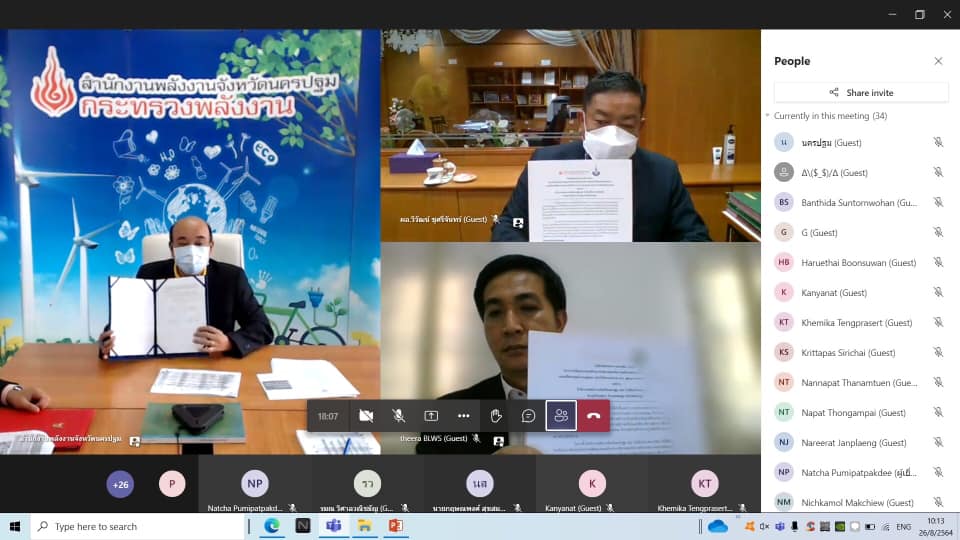Click the รว participant tile in bottom strip

pyautogui.click(x=367, y=484)
